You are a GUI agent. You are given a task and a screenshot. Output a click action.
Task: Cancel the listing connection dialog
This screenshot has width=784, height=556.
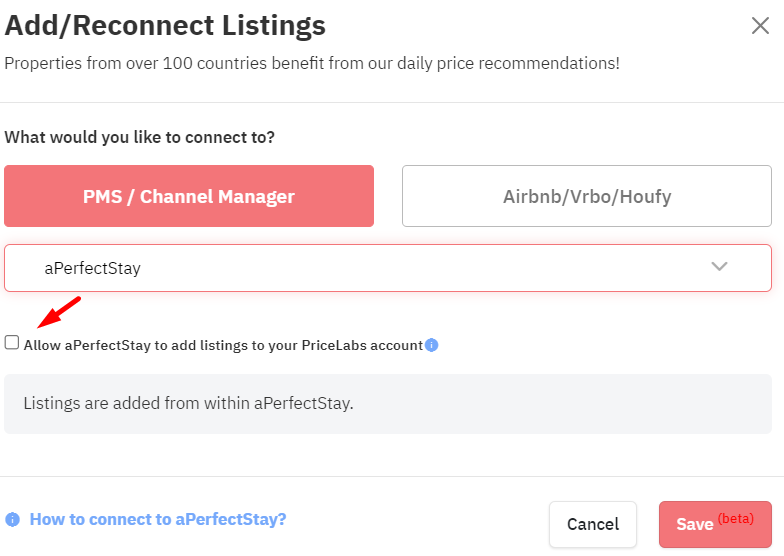(x=592, y=524)
